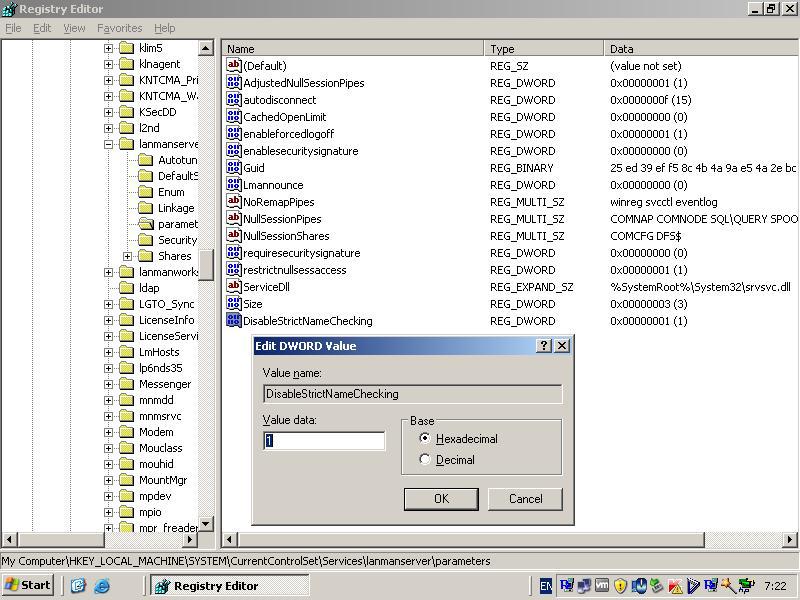The width and height of the screenshot is (800, 600).
Task: Click OK in Edit DWORD Value dialog
Action: (441, 498)
